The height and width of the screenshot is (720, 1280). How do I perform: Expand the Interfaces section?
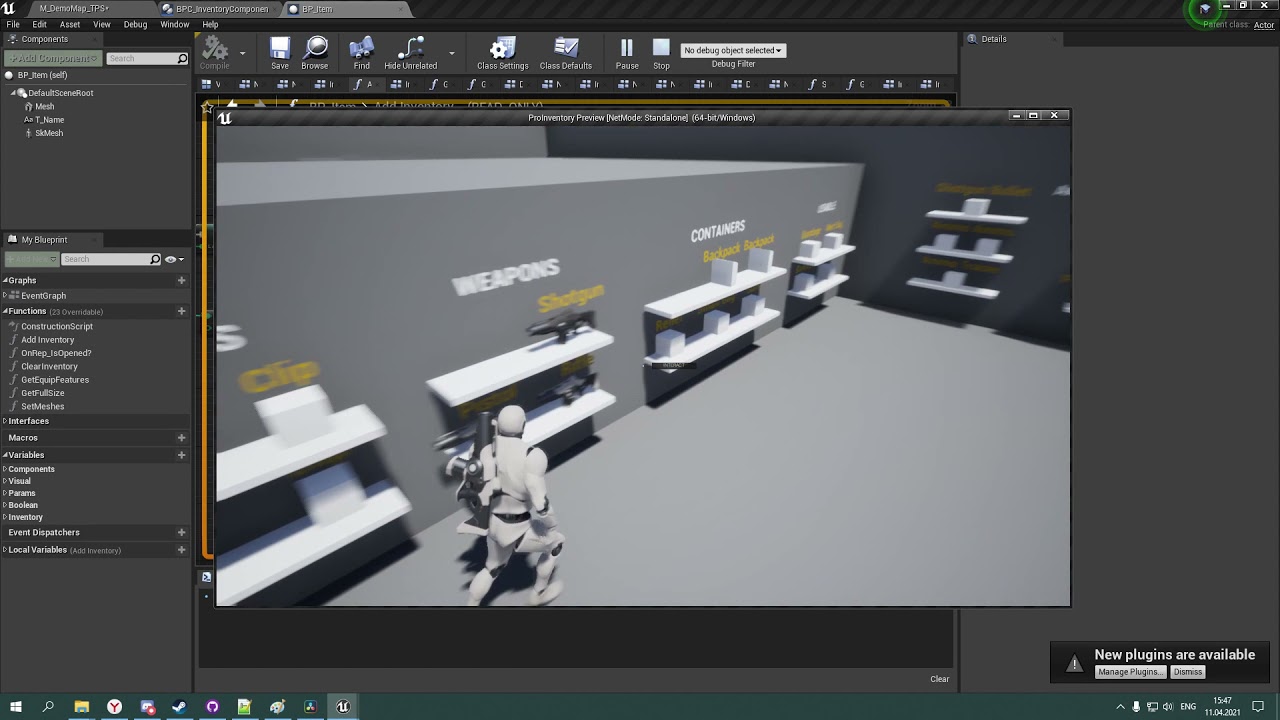coord(5,421)
